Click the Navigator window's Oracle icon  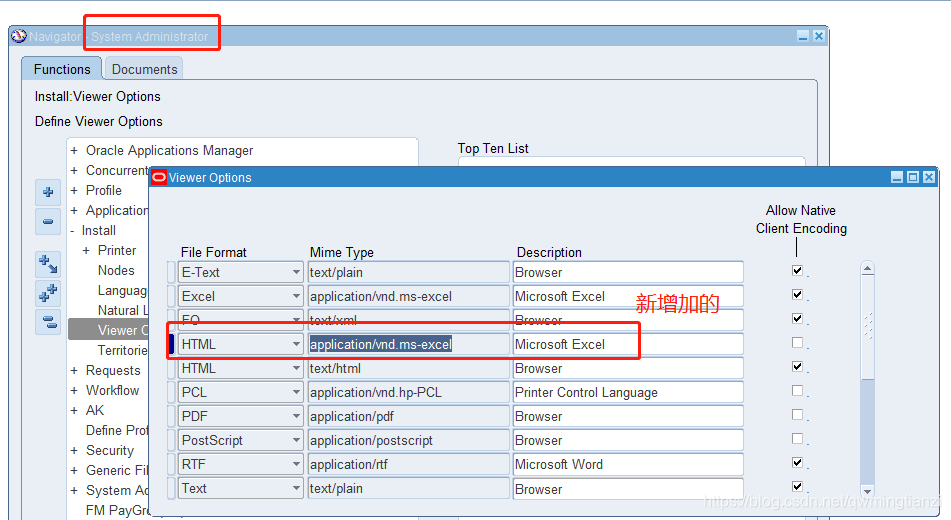[x=19, y=36]
